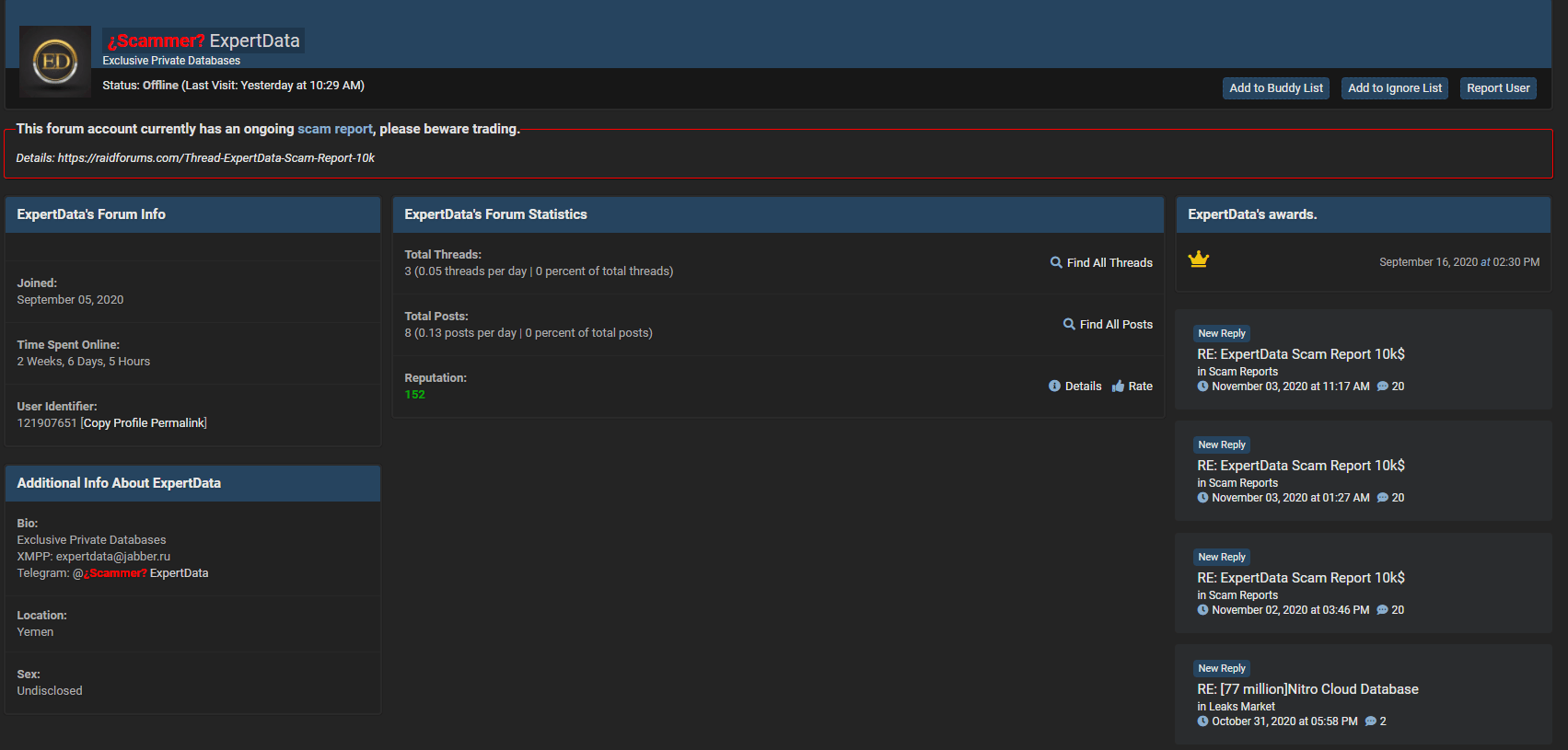Click clock icon beside November 03 01:27 AM
Screen dimensions: 1568x750
click(1202, 498)
